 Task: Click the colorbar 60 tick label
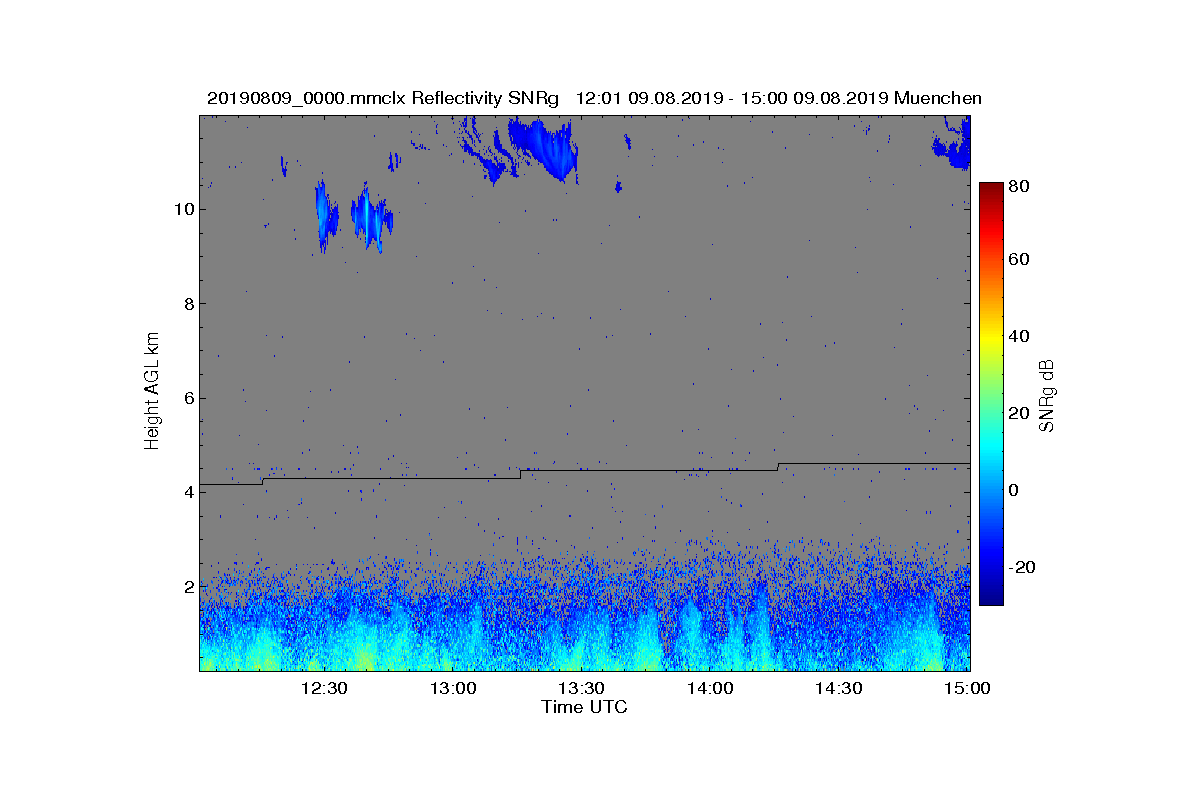pos(1020,260)
